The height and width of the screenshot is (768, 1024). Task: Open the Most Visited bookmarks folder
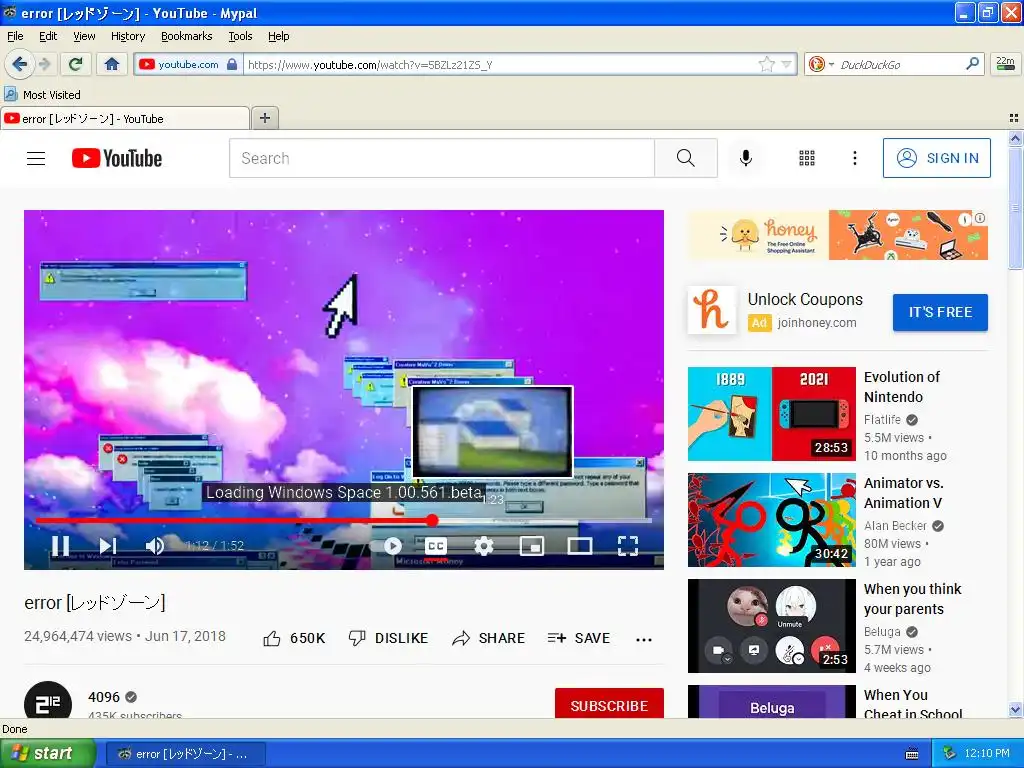(42, 95)
